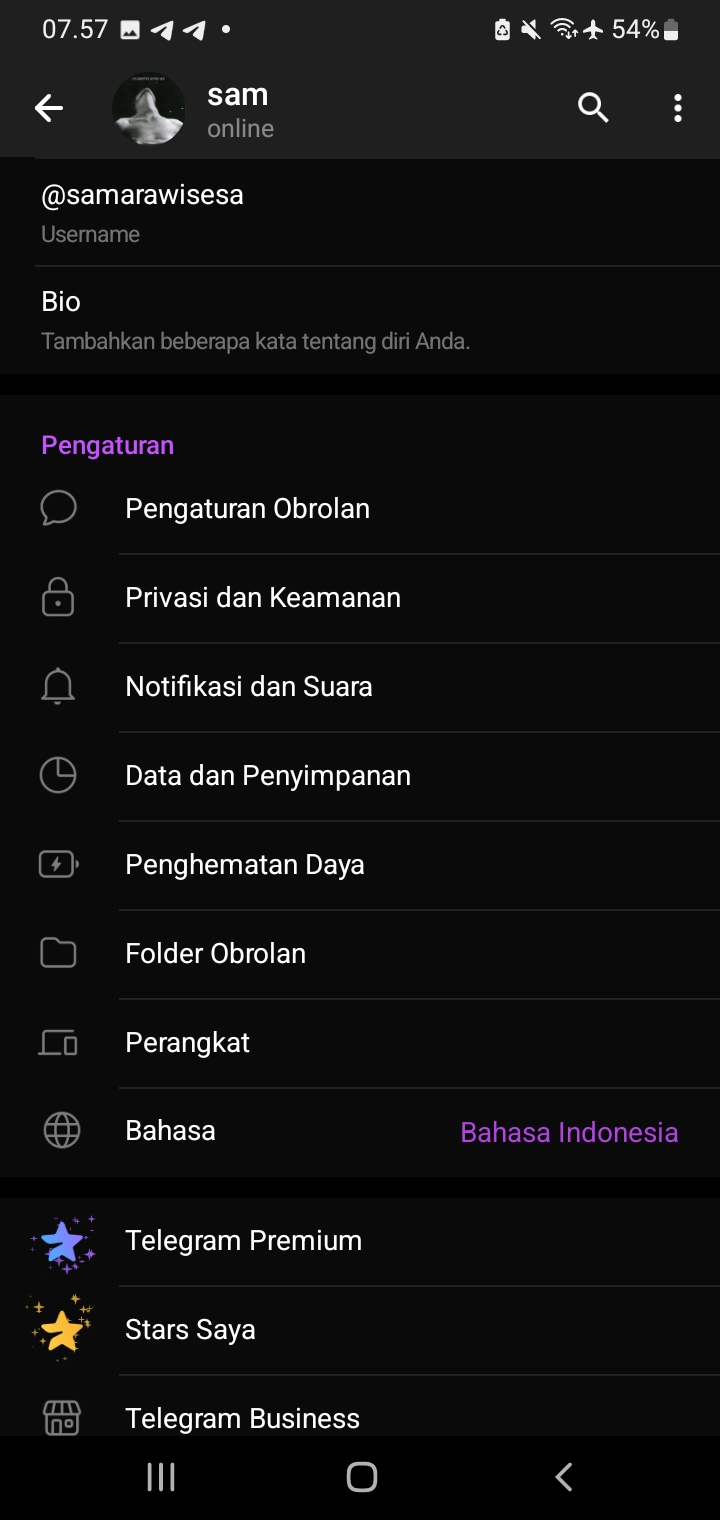Viewport: 720px width, 1520px height.
Task: Tap the bell icon for Notifikasi dan Suara
Action: pyautogui.click(x=58, y=686)
